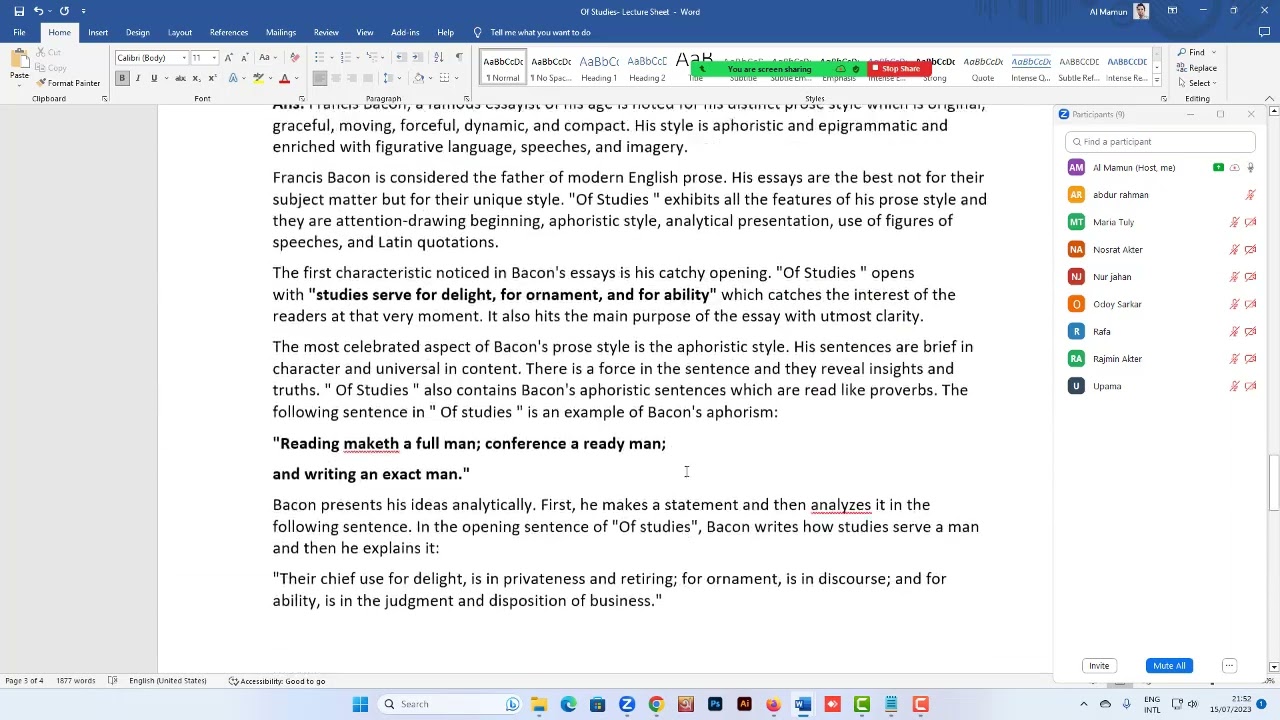This screenshot has width=1280, height=720.
Task: Toggle Subscript formatting
Action: click(x=196, y=78)
